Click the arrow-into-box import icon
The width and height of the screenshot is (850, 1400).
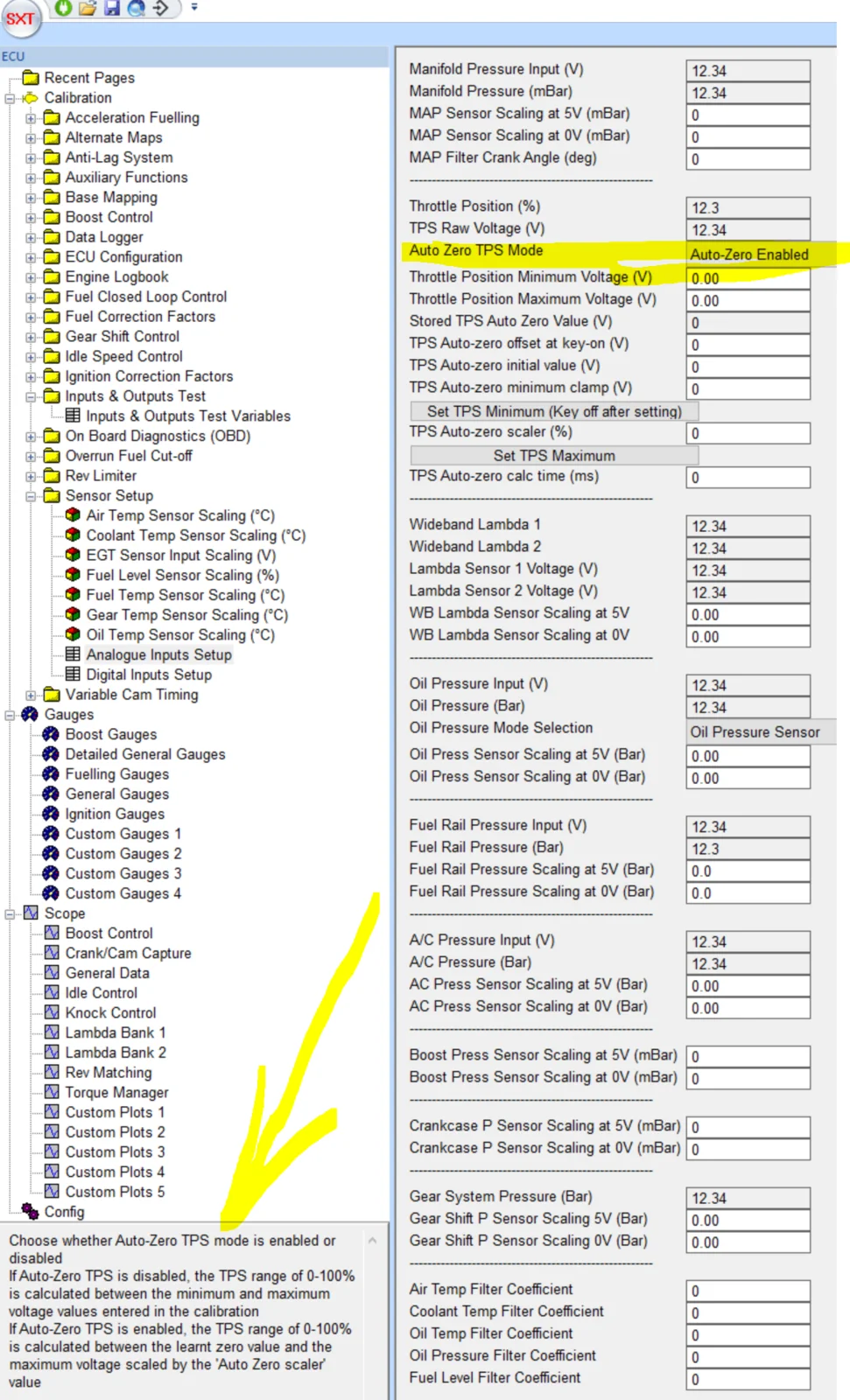161,8
